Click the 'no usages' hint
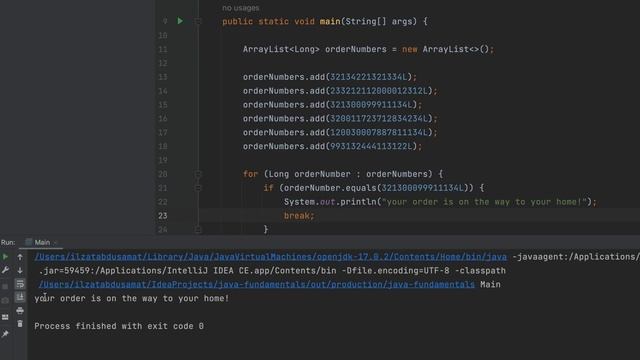640x360 pixels. [240, 8]
